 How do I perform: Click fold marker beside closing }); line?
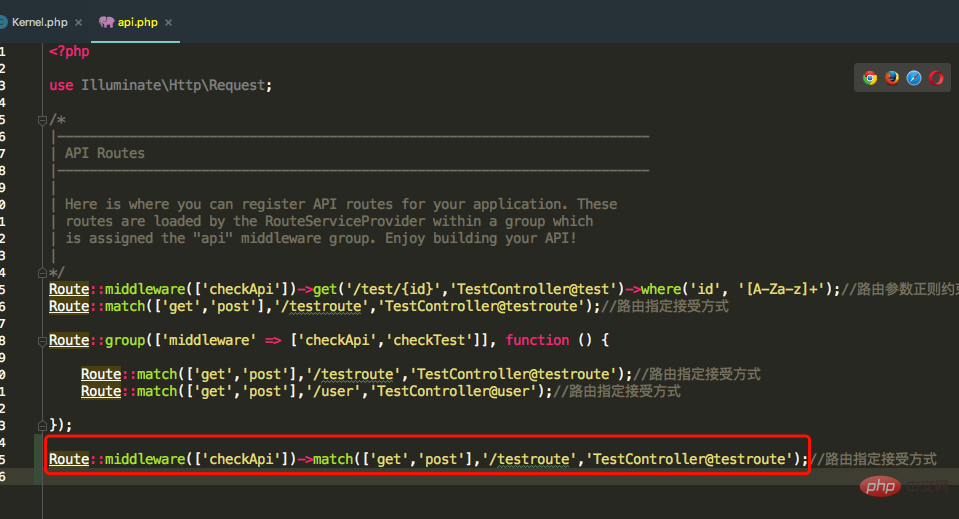pyautogui.click(x=42, y=425)
